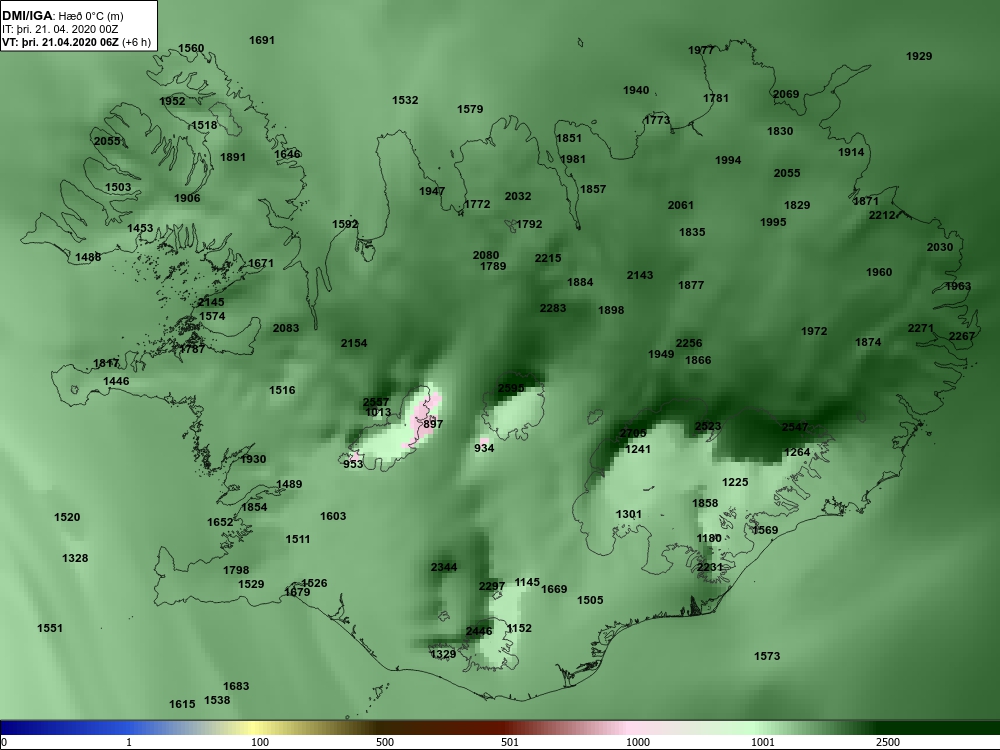Viewport: 1000px width, 750px height.
Task: Select the initial time line "IT: þri. 21. 04. 2020 00Z"
Action: [x=61, y=29]
